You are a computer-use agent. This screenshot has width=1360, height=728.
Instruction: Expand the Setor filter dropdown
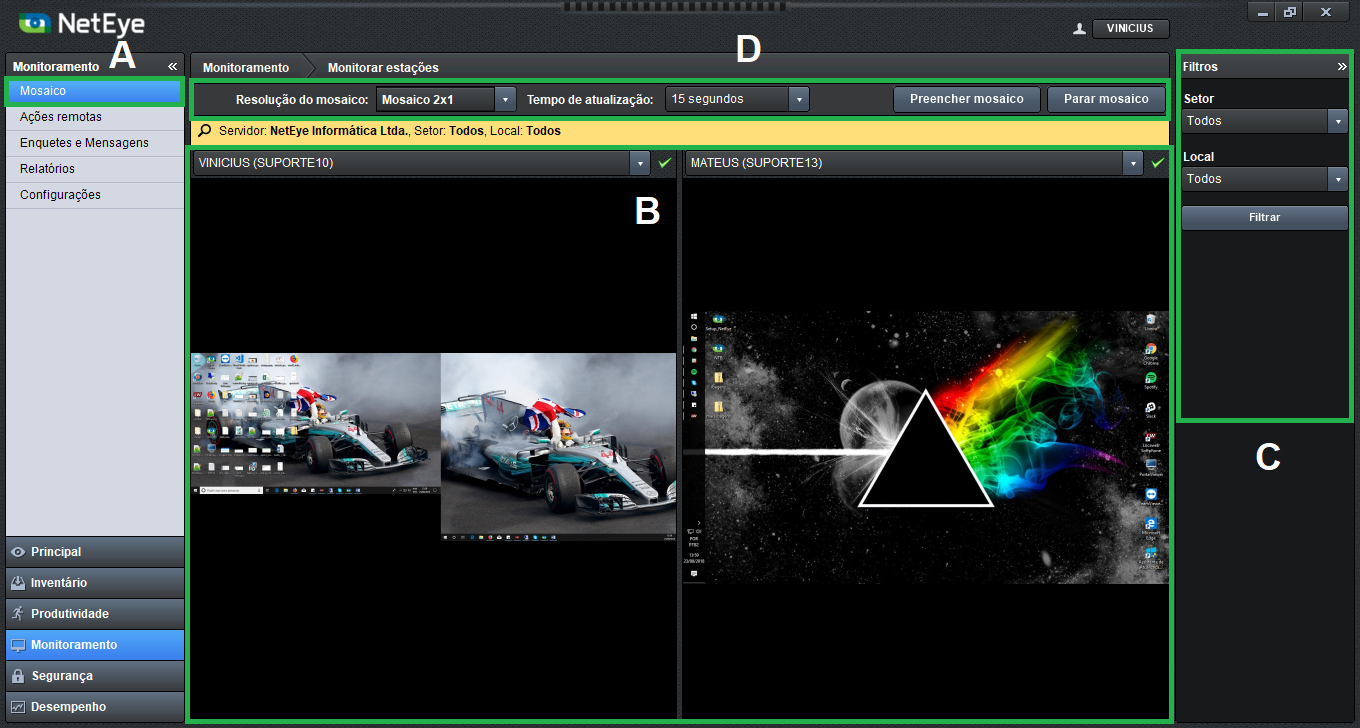point(1338,121)
